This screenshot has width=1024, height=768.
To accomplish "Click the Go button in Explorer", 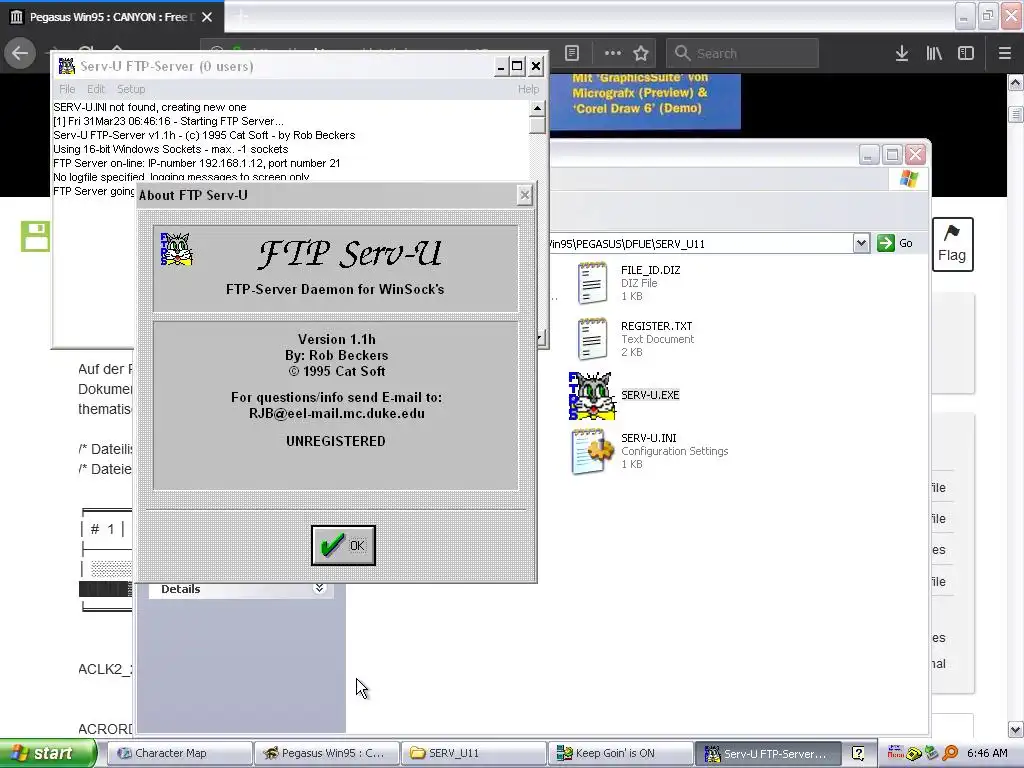I will tap(895, 243).
